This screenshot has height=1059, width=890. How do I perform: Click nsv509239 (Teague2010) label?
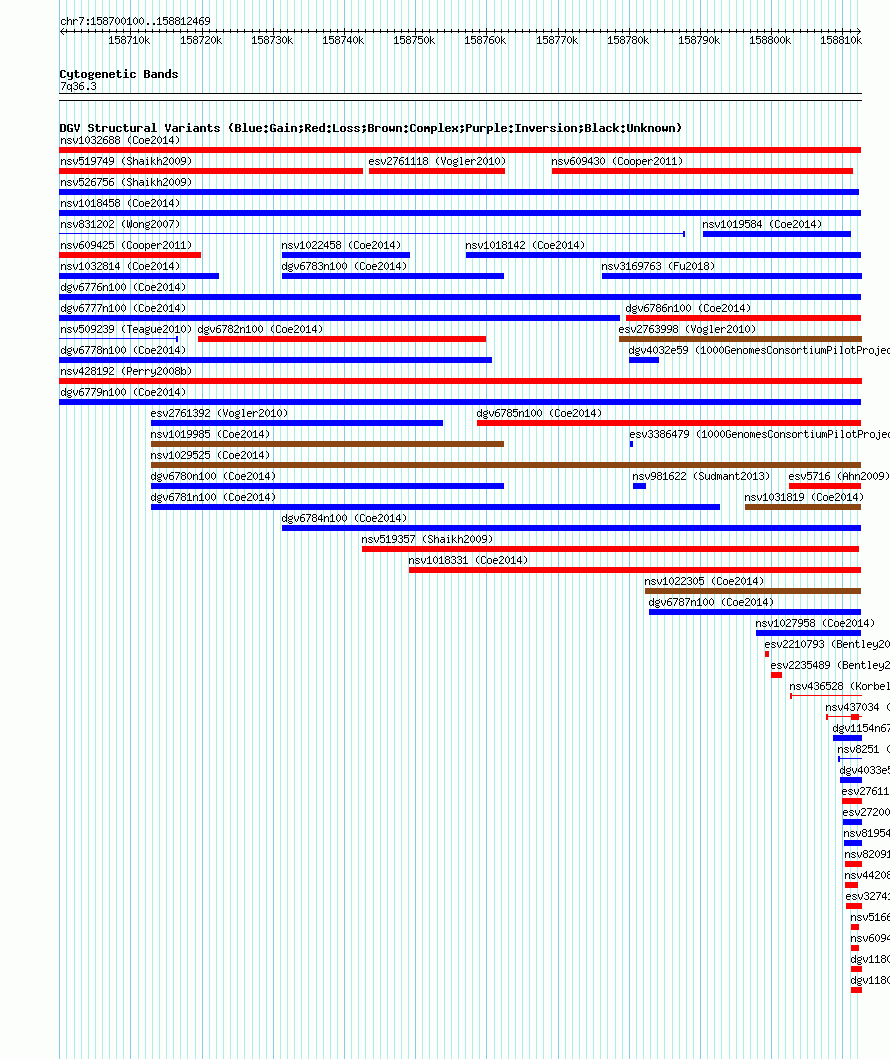(126, 329)
